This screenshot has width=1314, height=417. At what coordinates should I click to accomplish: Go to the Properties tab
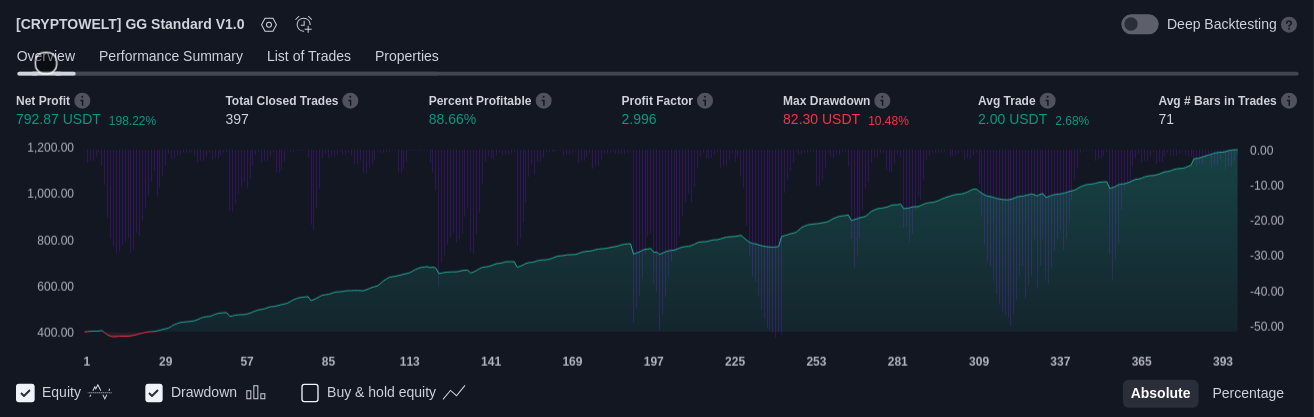point(406,56)
